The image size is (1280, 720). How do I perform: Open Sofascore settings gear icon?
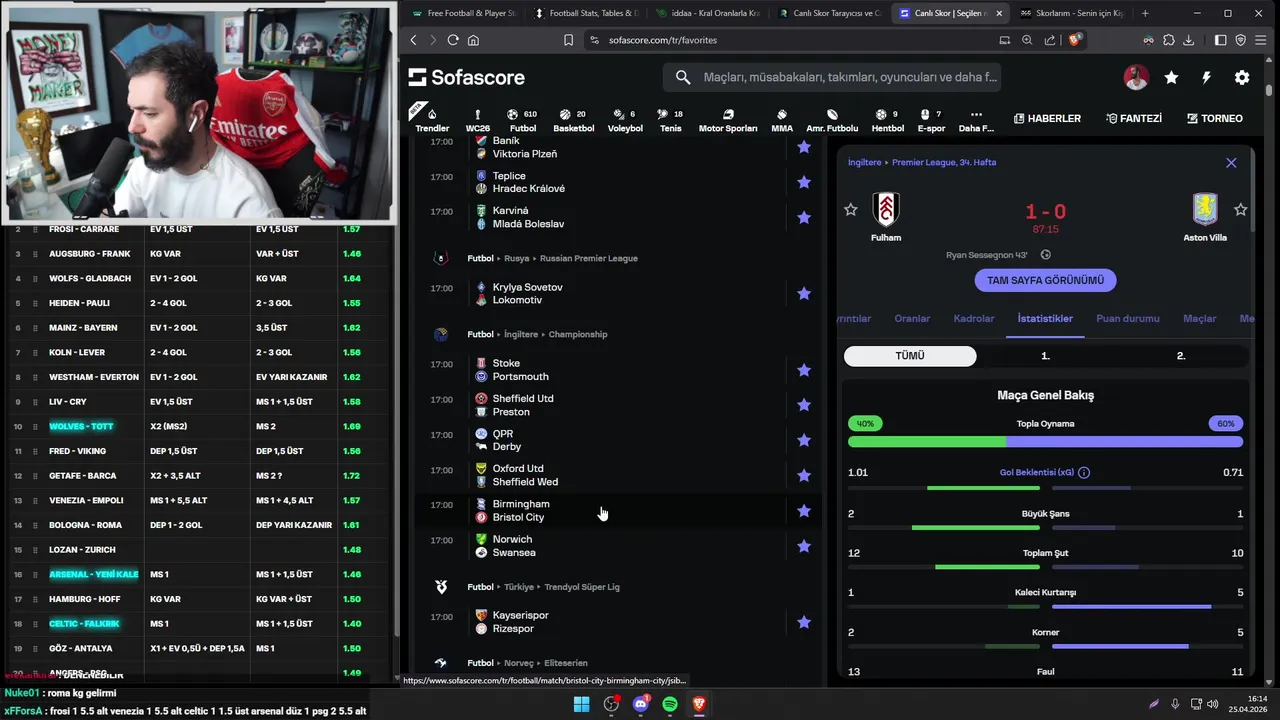tap(1242, 77)
